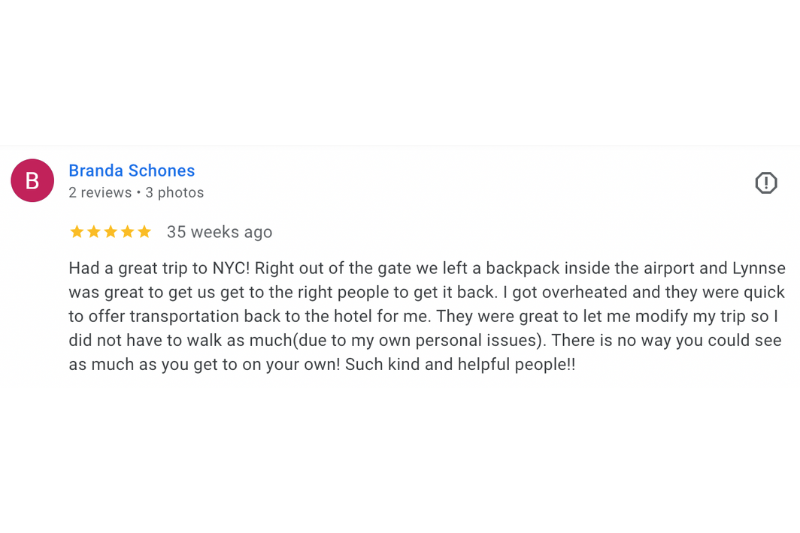Open the Branda Schones profile link
Viewport: 800px width, 533px height.
click(132, 171)
